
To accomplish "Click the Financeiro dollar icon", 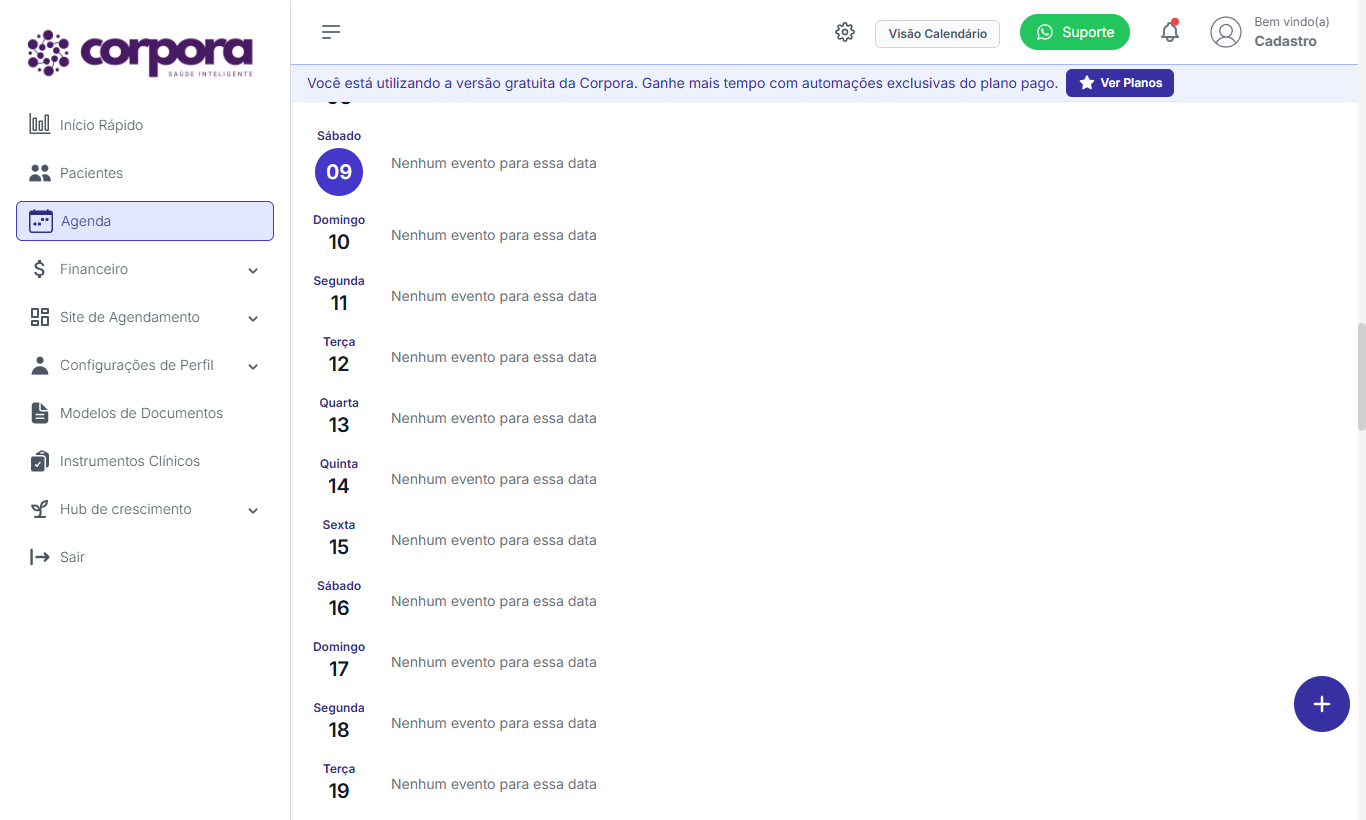I will click(40, 269).
